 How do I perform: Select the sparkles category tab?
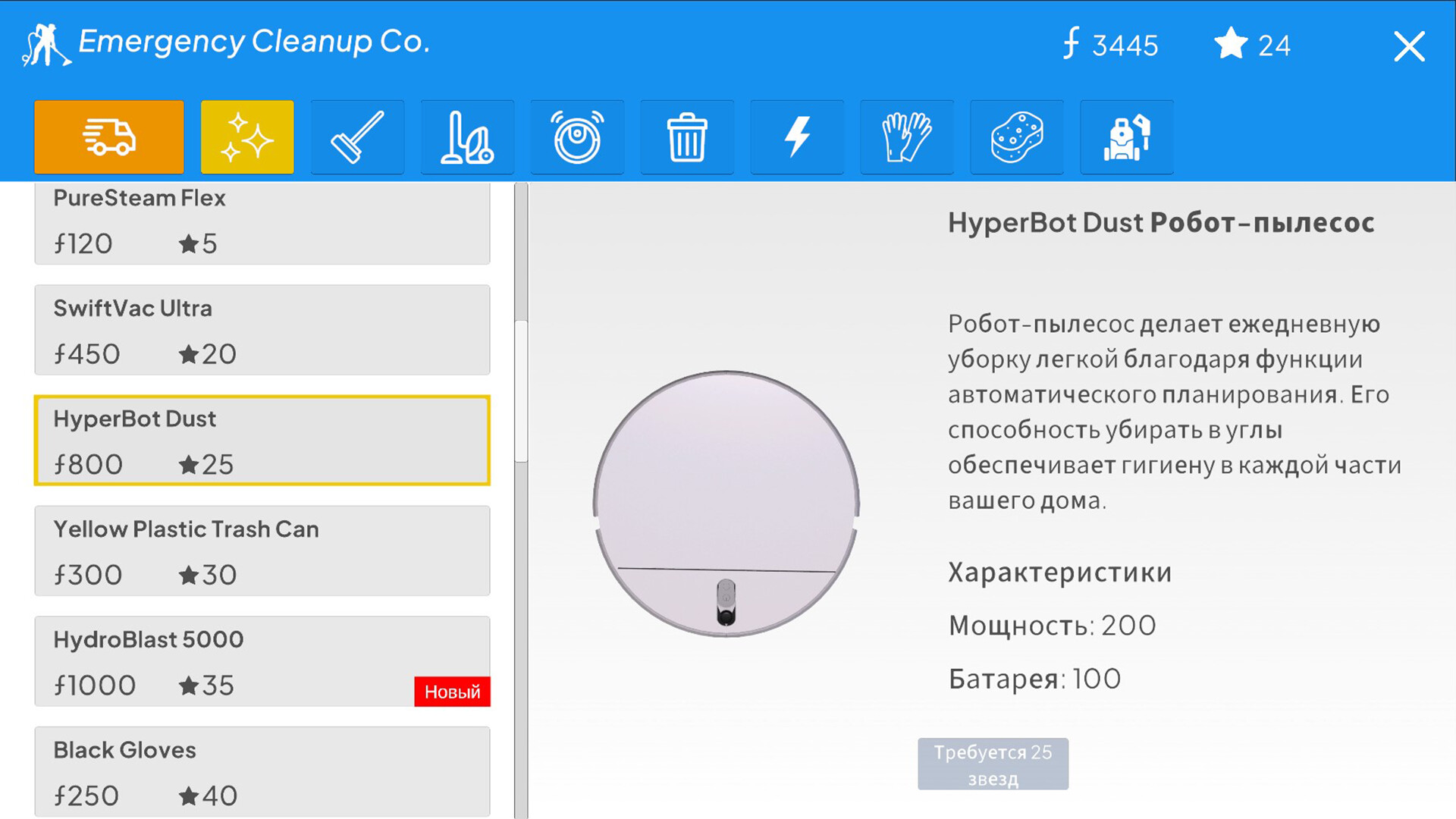(x=247, y=137)
